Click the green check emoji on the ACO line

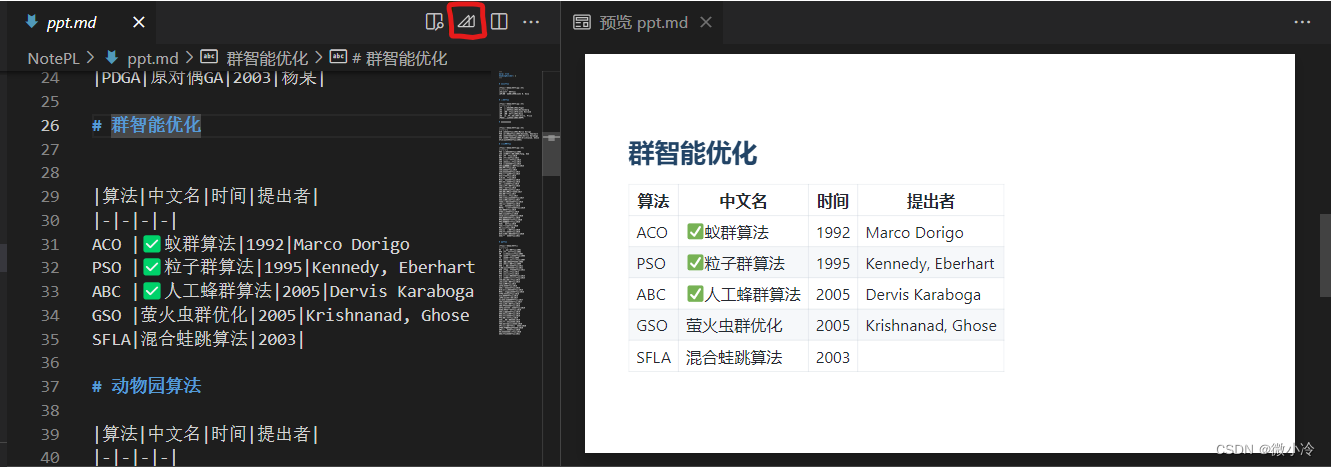pos(152,244)
